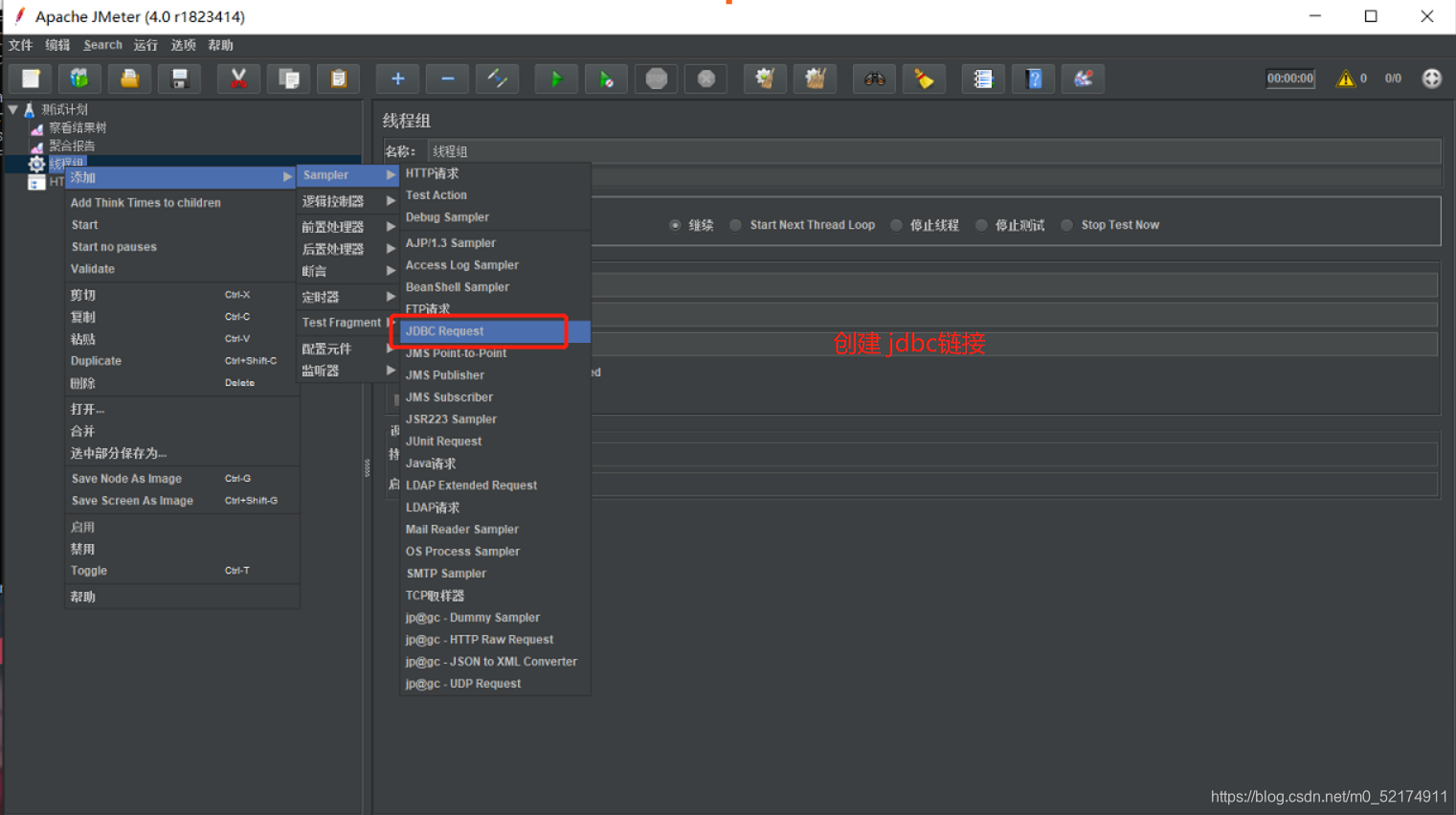Image resolution: width=1456 pixels, height=815 pixels.
Task: Open the 编辑 menu
Action: coord(57,45)
